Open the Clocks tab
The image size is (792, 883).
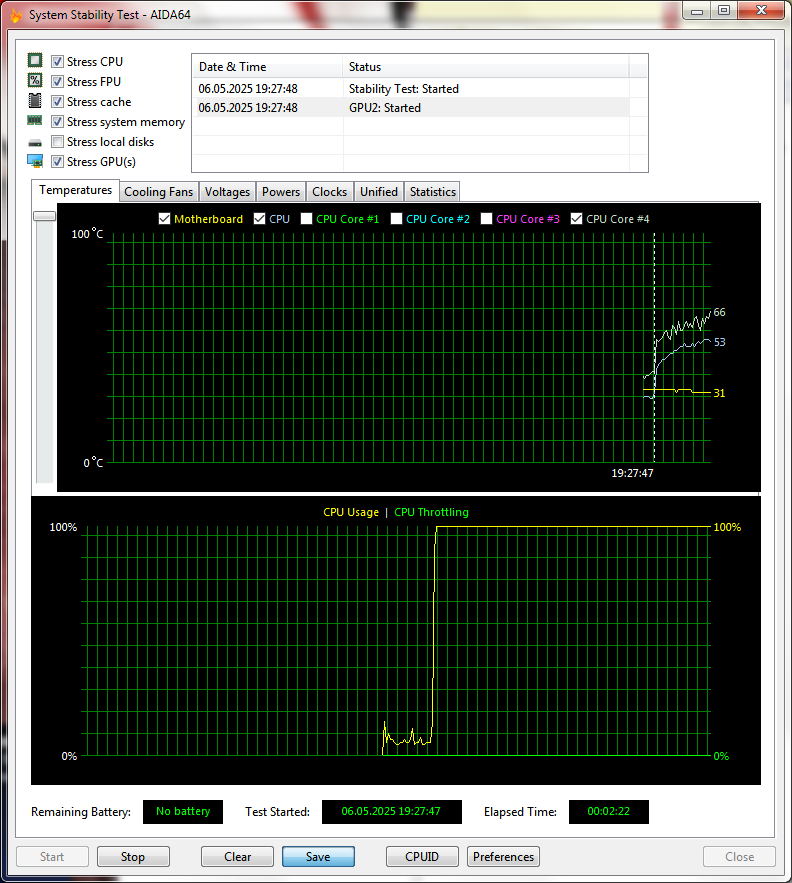(x=330, y=192)
